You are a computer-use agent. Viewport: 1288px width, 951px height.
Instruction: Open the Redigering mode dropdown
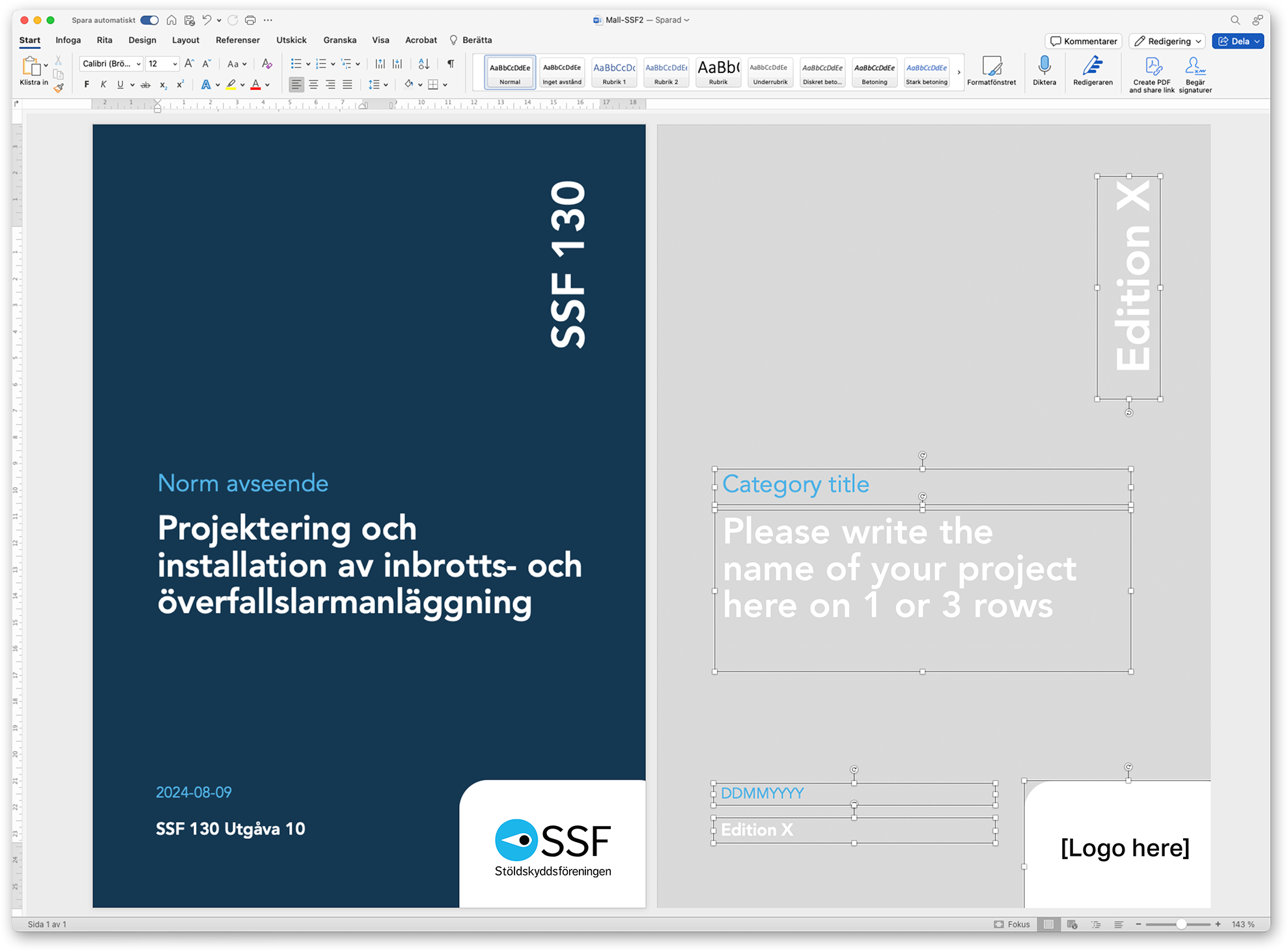(x=1167, y=41)
